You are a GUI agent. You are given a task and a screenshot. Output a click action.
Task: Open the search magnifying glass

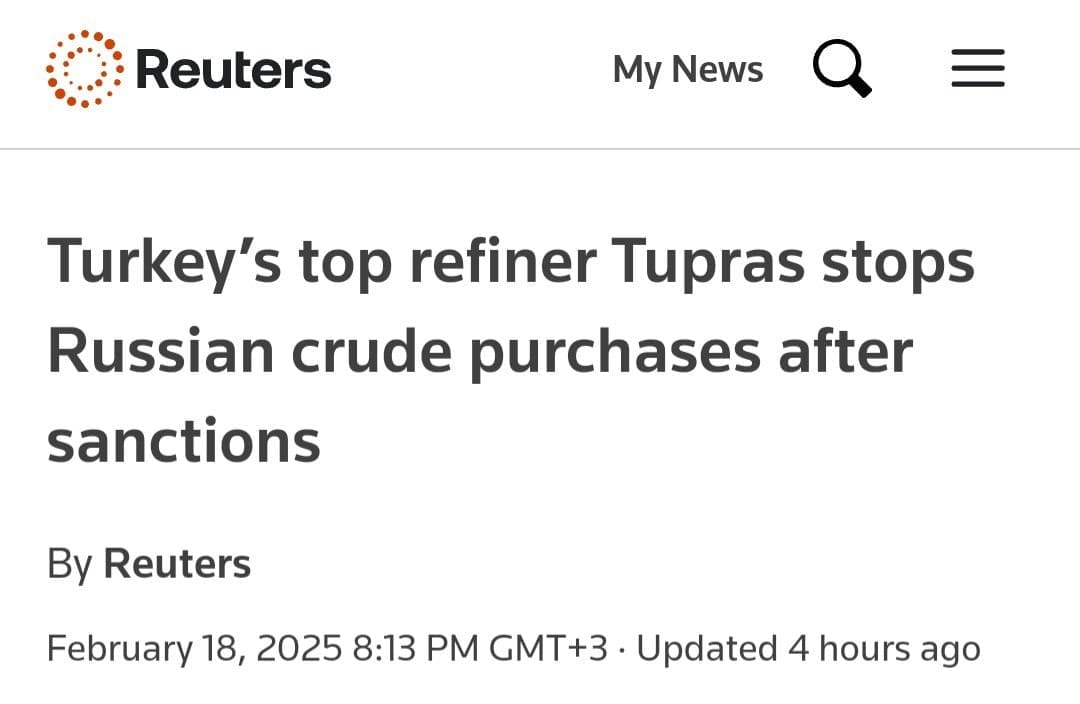(x=842, y=69)
